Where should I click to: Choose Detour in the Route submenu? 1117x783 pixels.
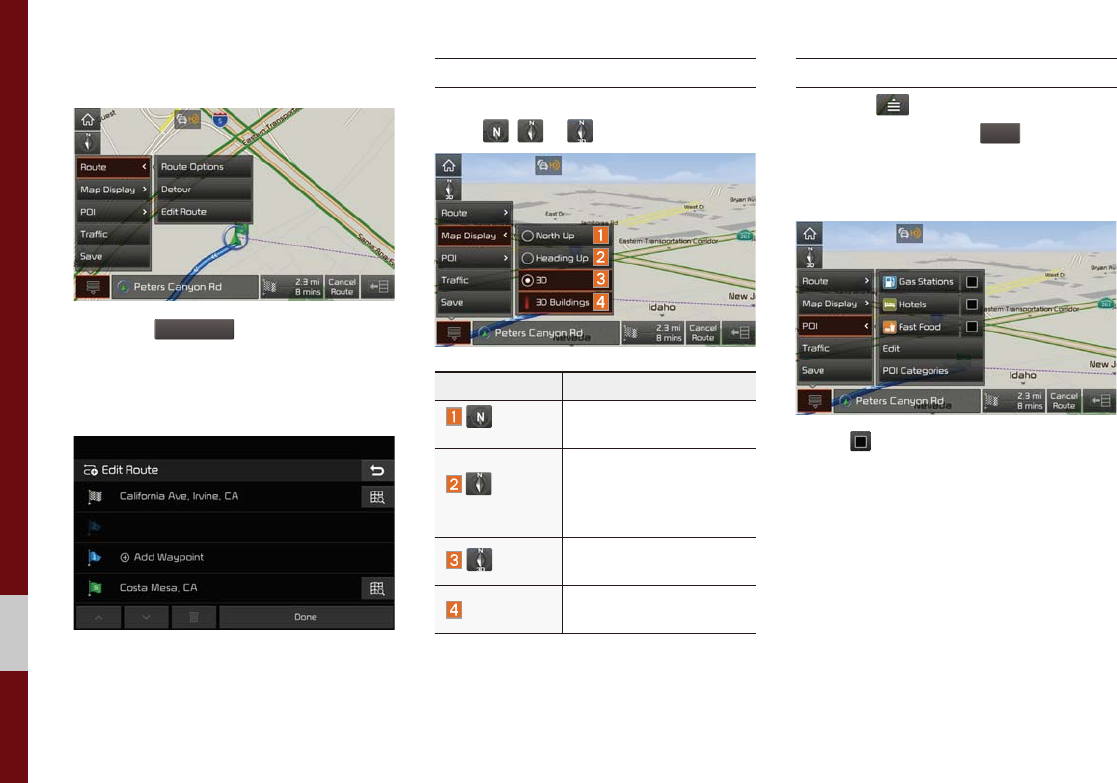[x=204, y=190]
